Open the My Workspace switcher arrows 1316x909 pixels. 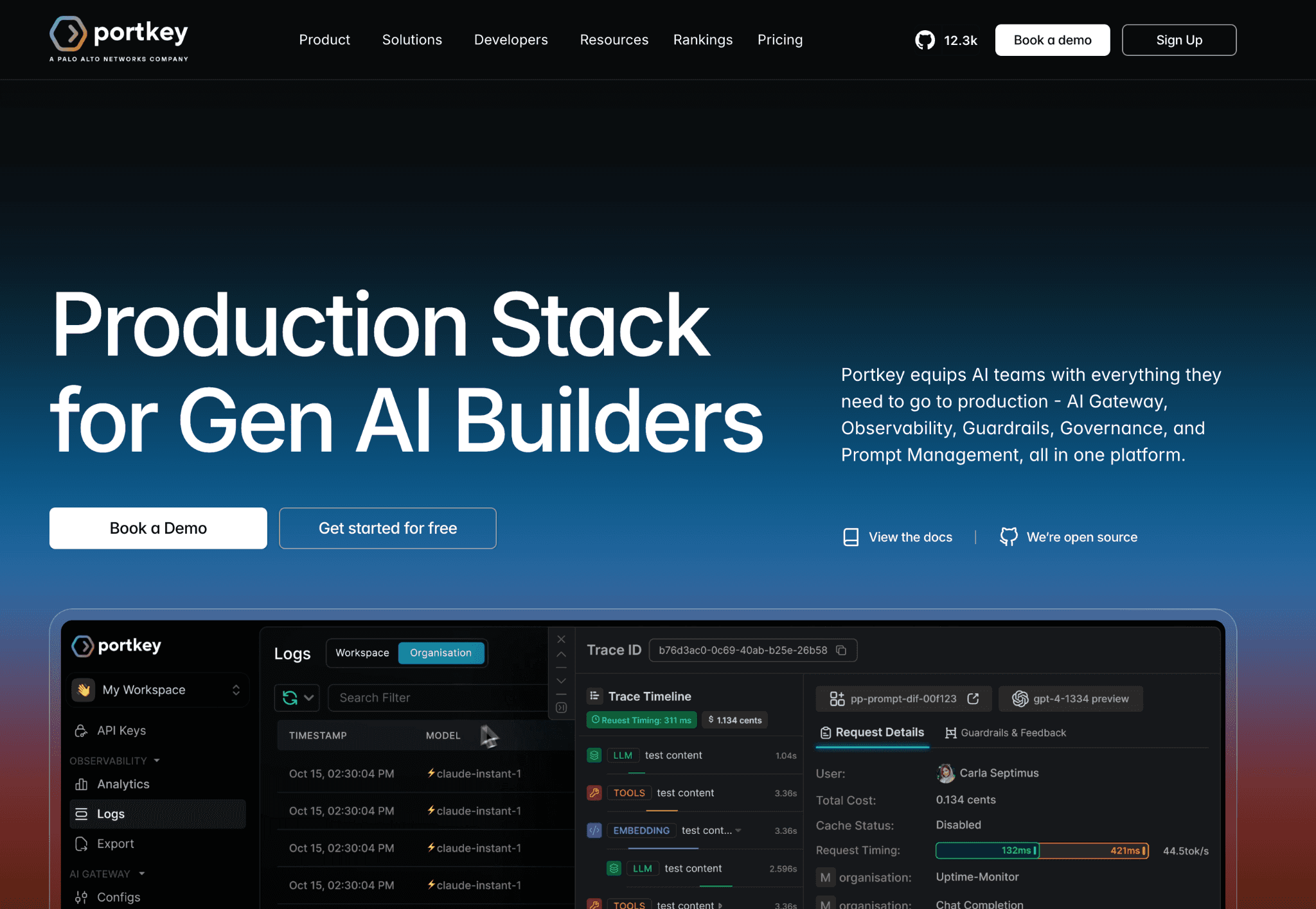(236, 690)
